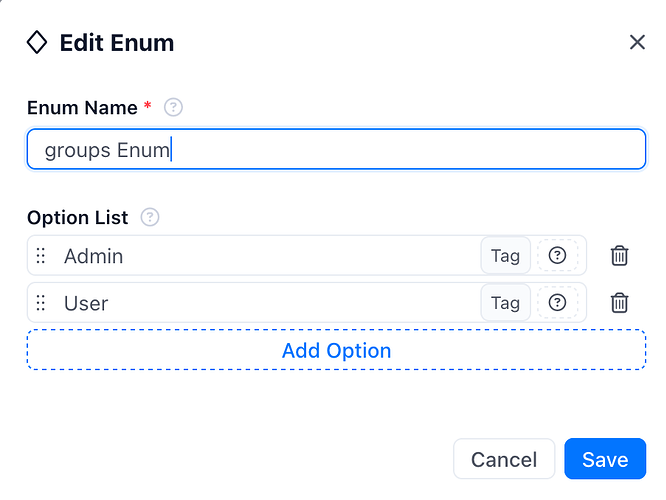This screenshot has height=500, width=666.
Task: Cancel editing the enum
Action: (x=504, y=459)
